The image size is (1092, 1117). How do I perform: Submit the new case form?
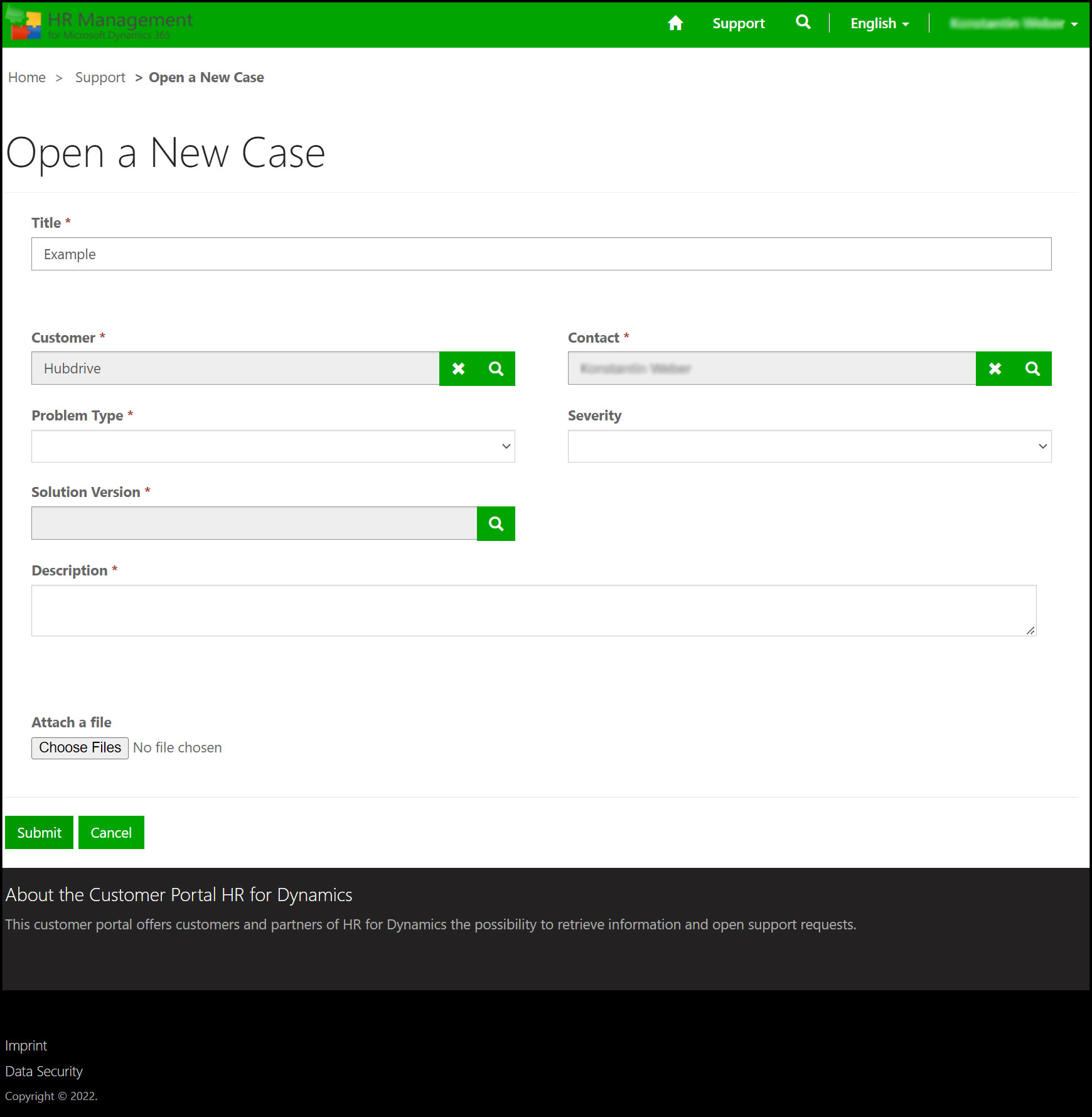(x=39, y=833)
